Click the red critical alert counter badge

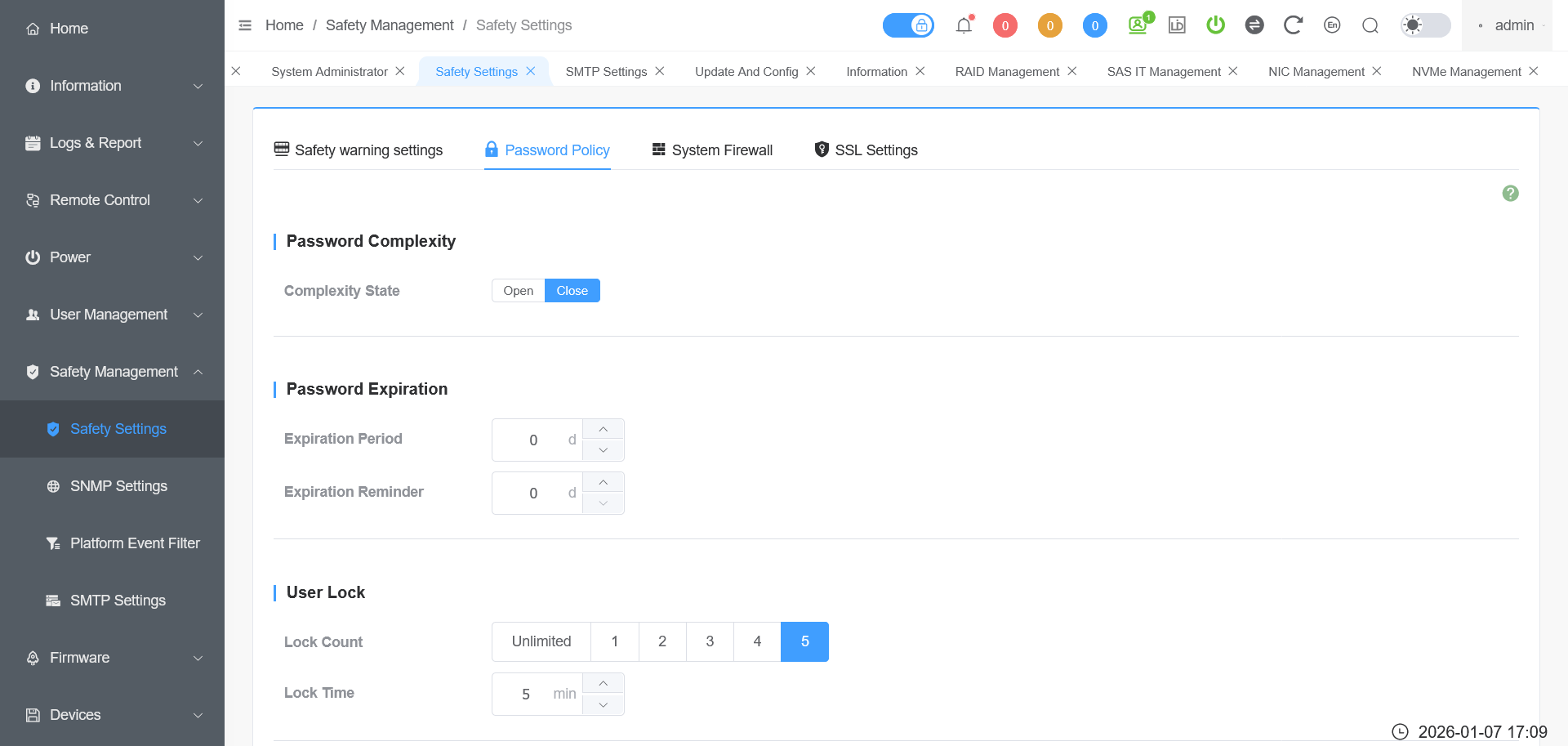[x=1004, y=25]
